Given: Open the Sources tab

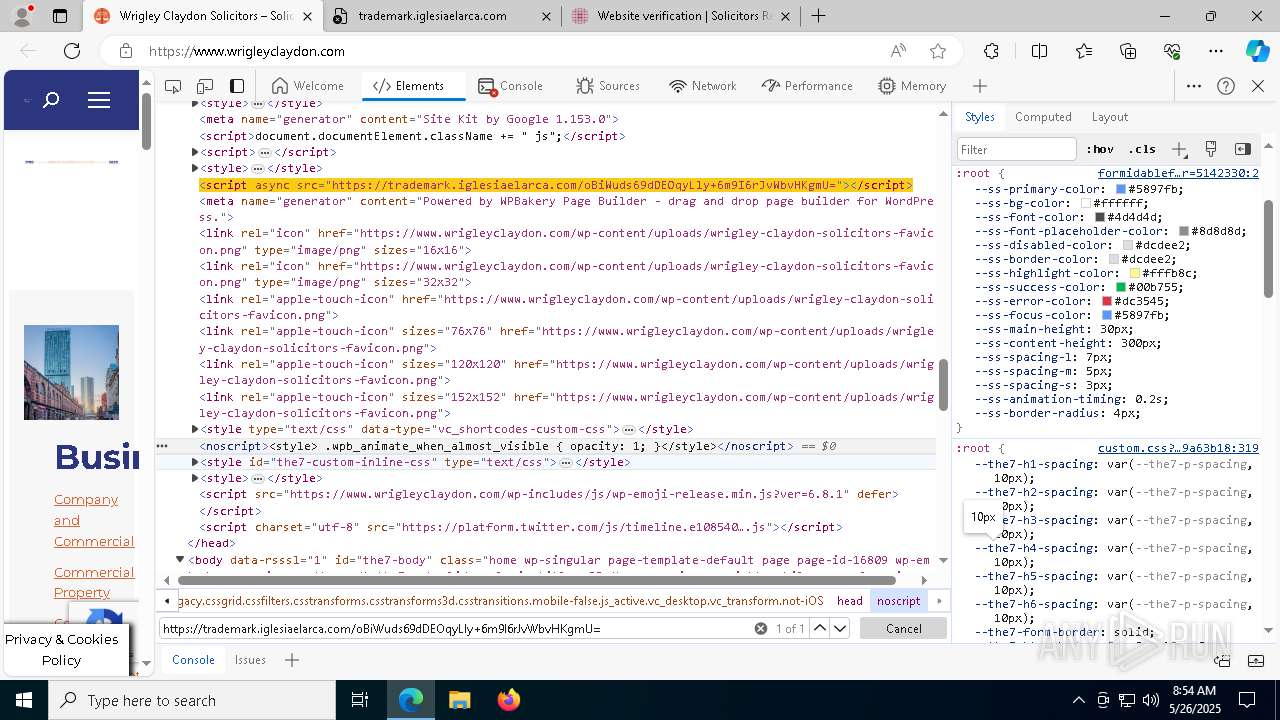Looking at the screenshot, I should pyautogui.click(x=608, y=86).
